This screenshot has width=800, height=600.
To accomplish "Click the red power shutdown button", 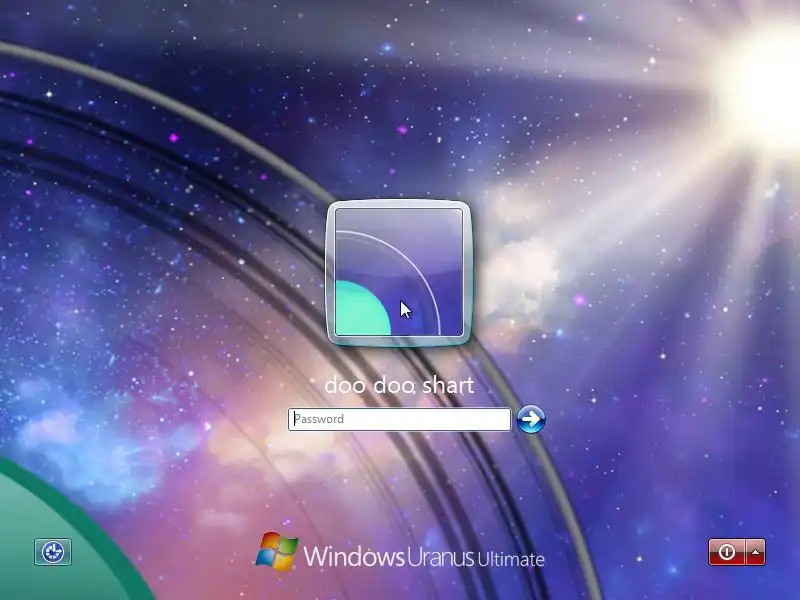I will click(727, 552).
